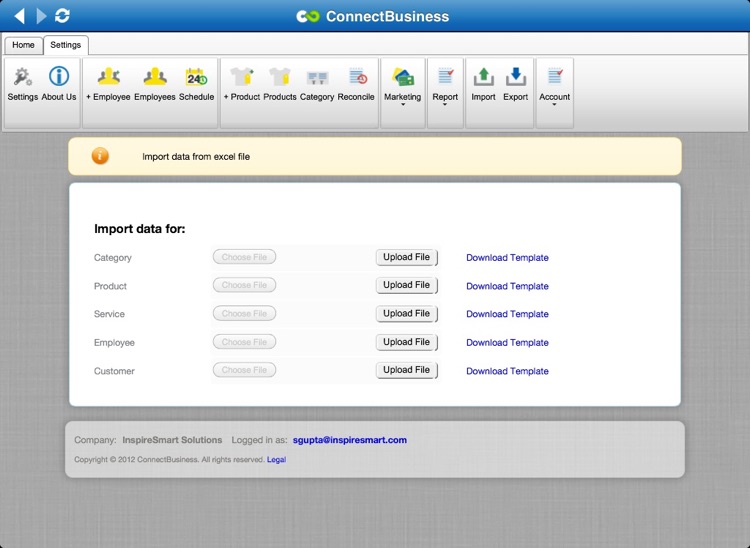The width and height of the screenshot is (750, 548).
Task: Expand the Marketing dropdown arrow
Action: (x=403, y=104)
